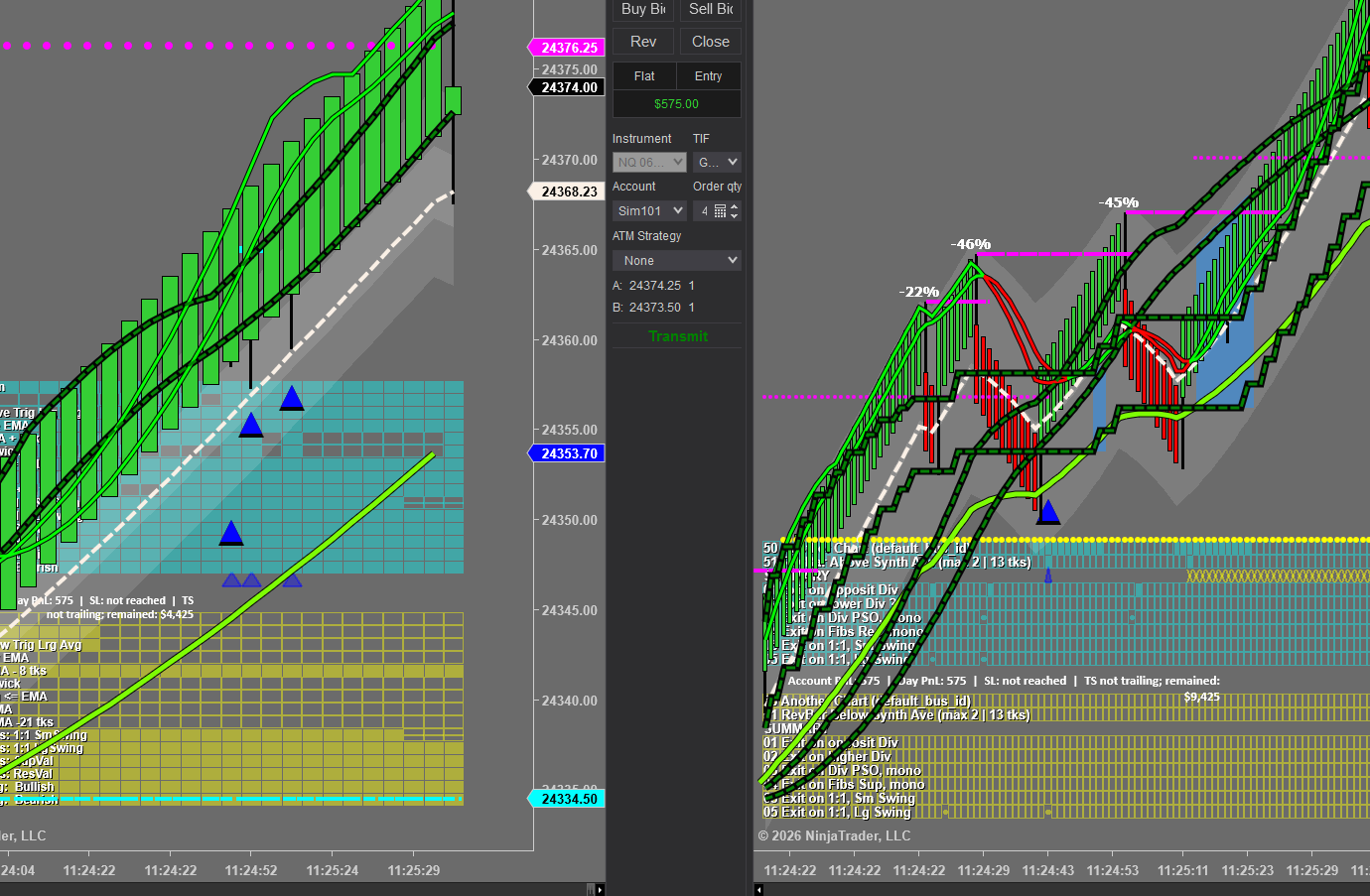Click into the Order qty field
This screenshot has width=1370, height=896.
click(704, 211)
